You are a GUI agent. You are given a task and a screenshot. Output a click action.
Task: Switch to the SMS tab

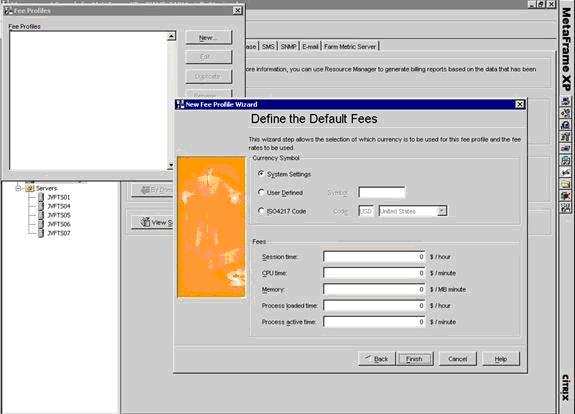point(268,47)
